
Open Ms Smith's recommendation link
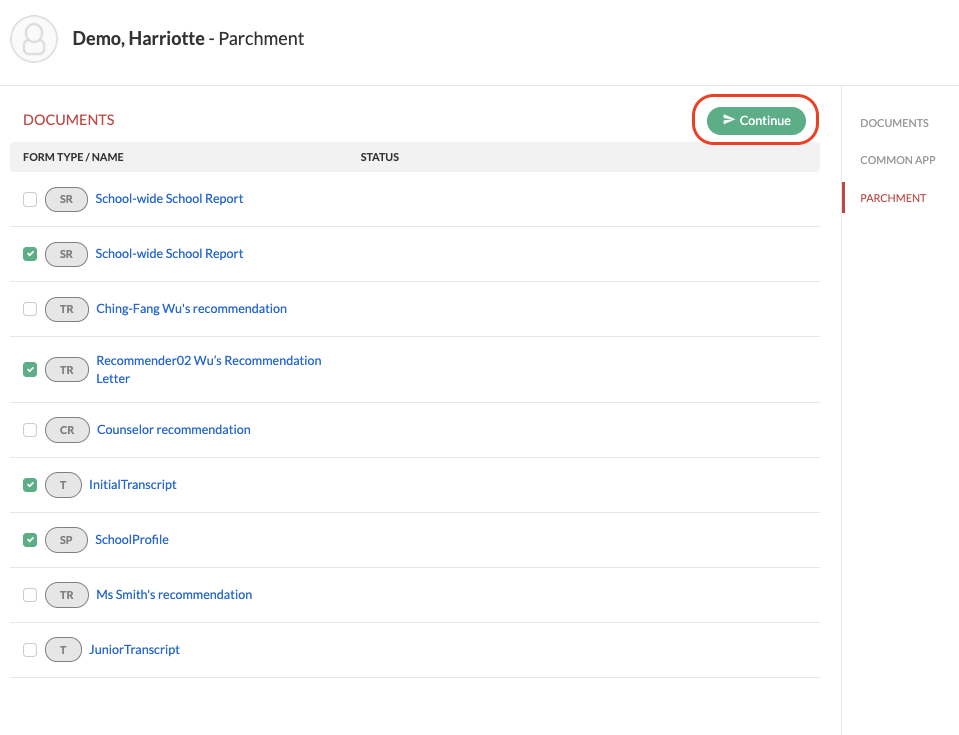(174, 595)
